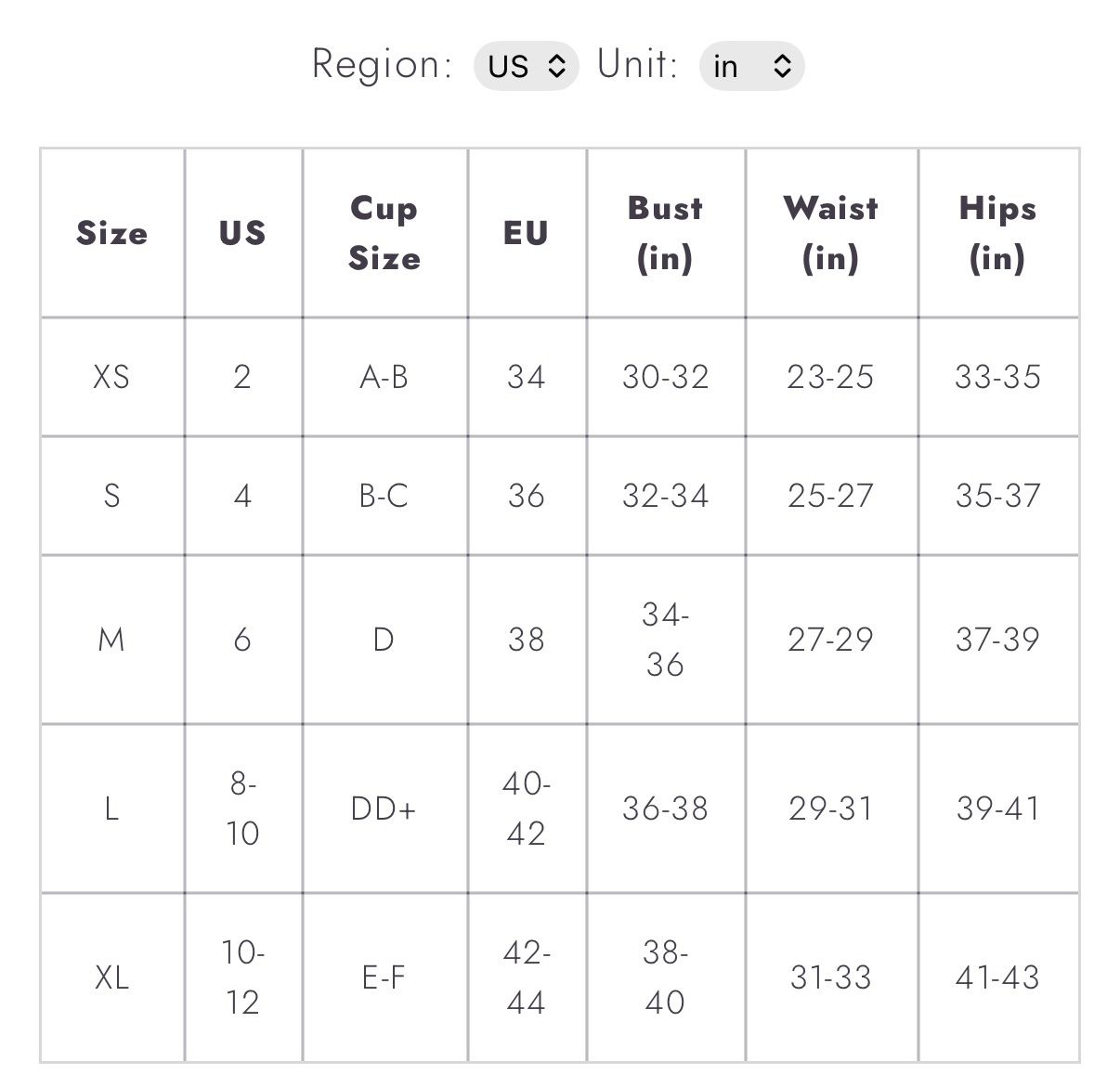Click the M size row cell

(x=112, y=640)
